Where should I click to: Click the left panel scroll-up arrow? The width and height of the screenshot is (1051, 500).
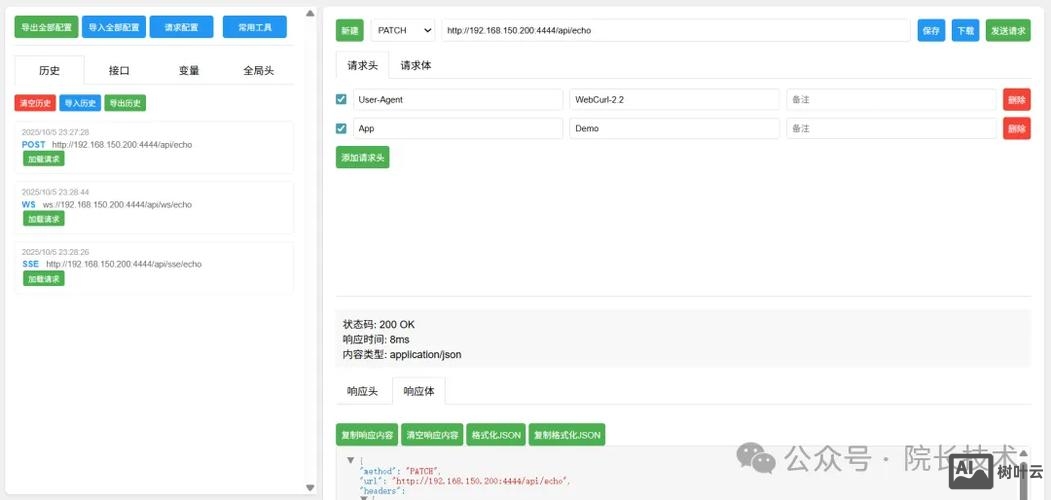coord(310,14)
